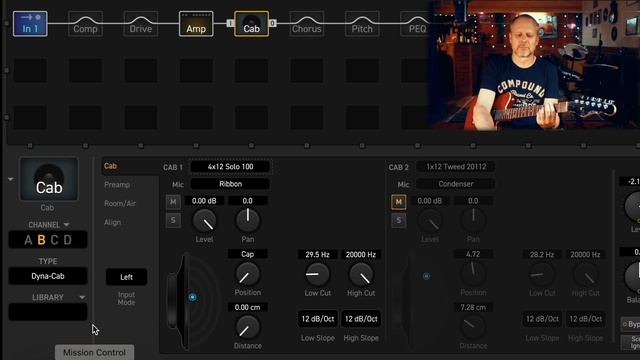Open the Align parameter page
Viewport: 640px width, 360px height.
112,222
